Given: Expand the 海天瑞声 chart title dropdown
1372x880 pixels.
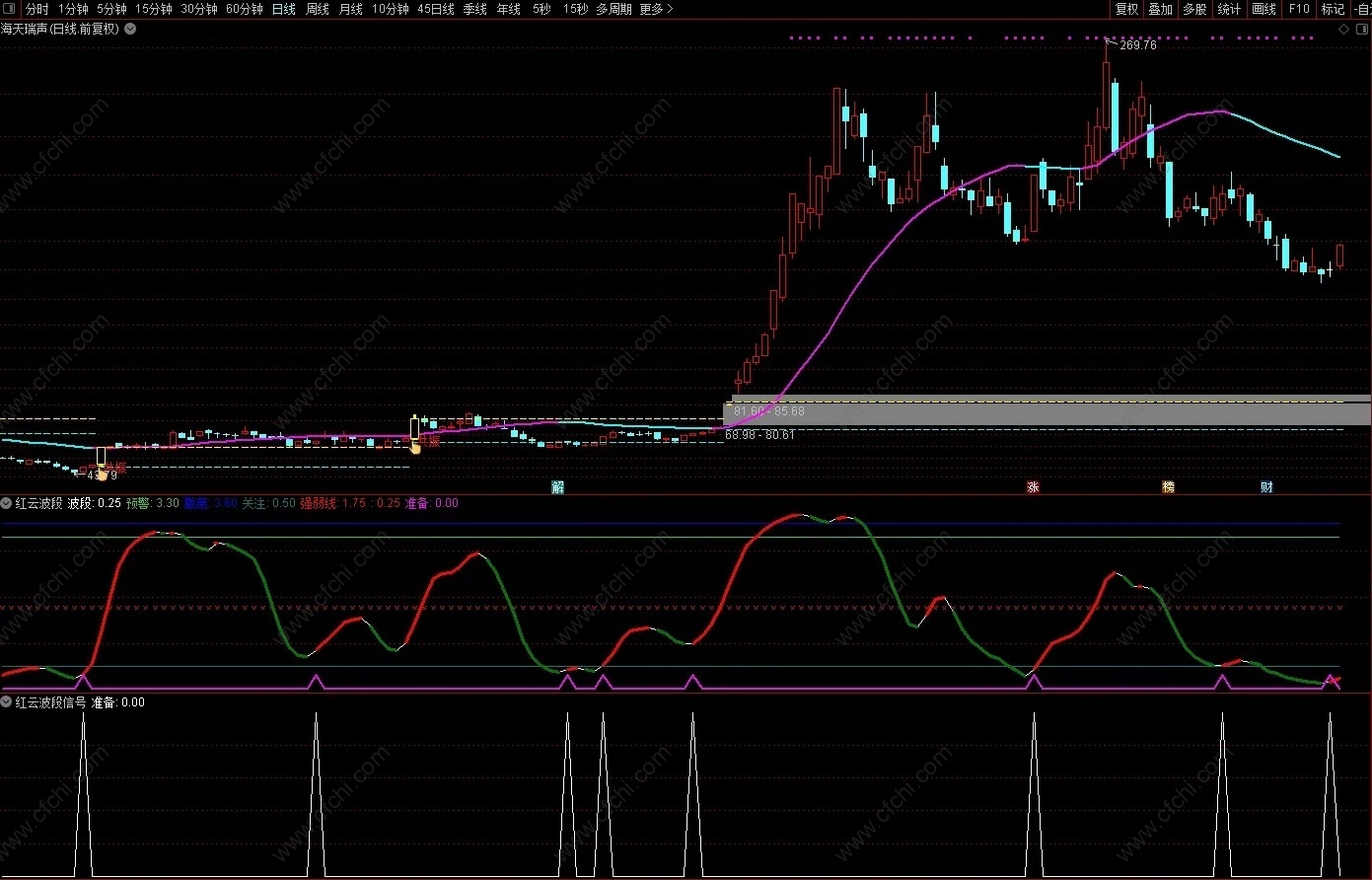Looking at the screenshot, I should pos(130,30).
